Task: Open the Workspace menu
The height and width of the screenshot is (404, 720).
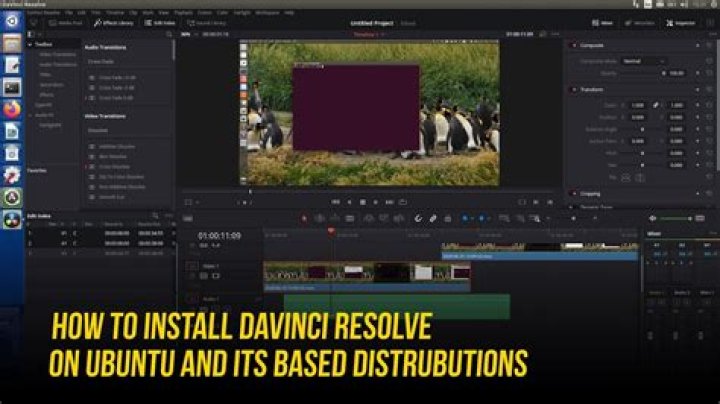Action: (267, 13)
